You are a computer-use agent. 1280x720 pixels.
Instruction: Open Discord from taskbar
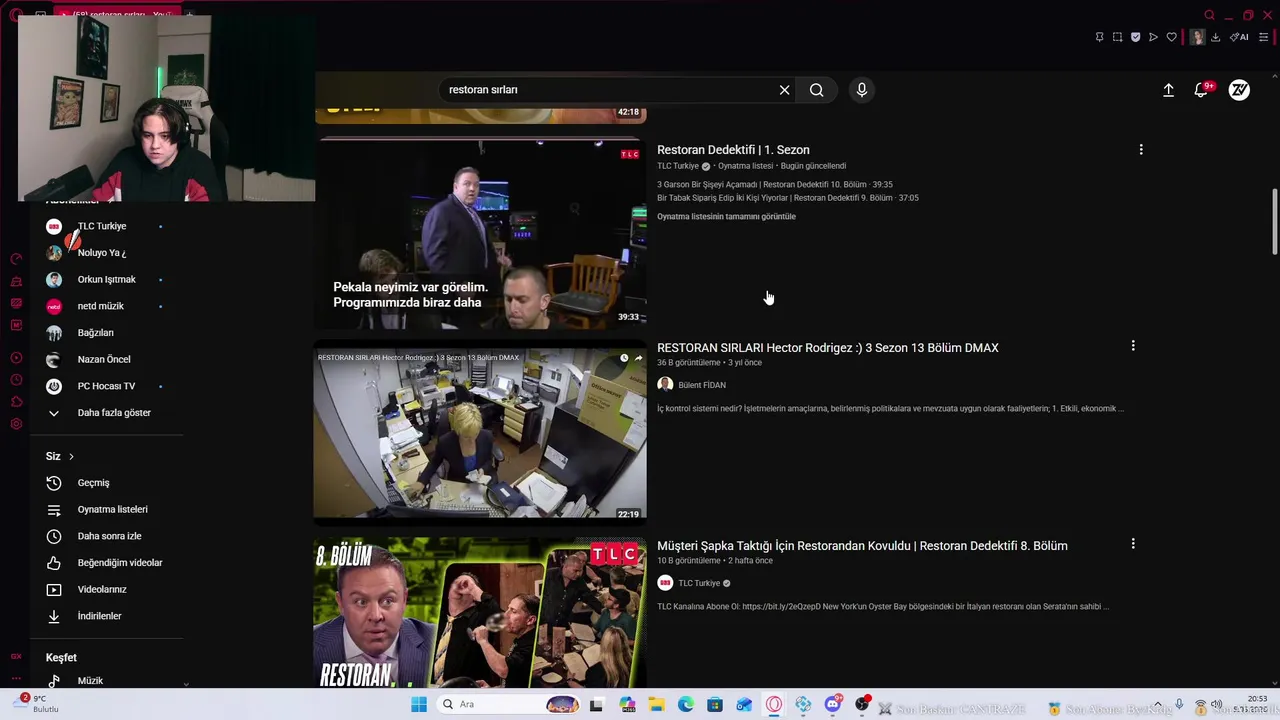[832, 705]
